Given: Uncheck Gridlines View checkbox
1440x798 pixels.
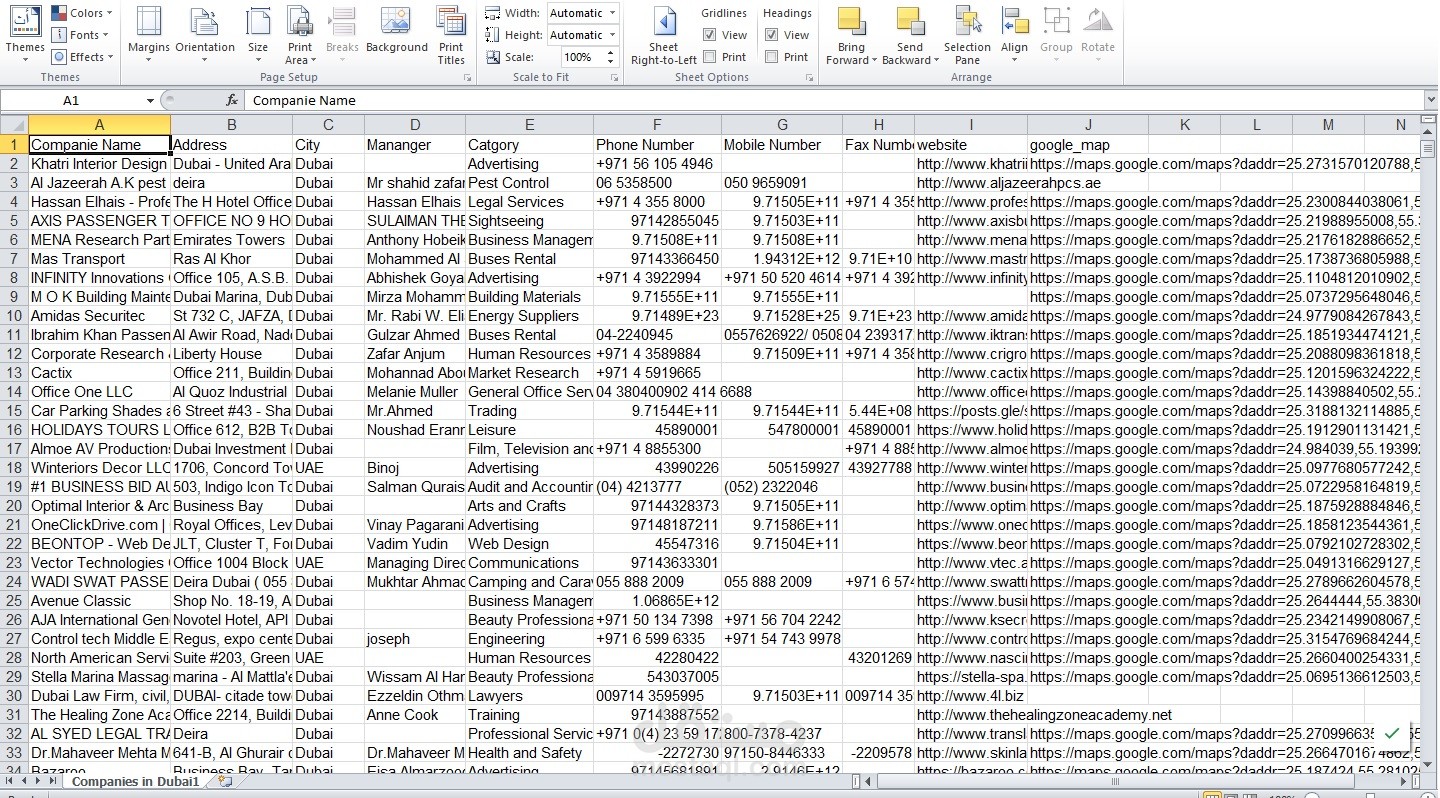Looking at the screenshot, I should 710,35.
